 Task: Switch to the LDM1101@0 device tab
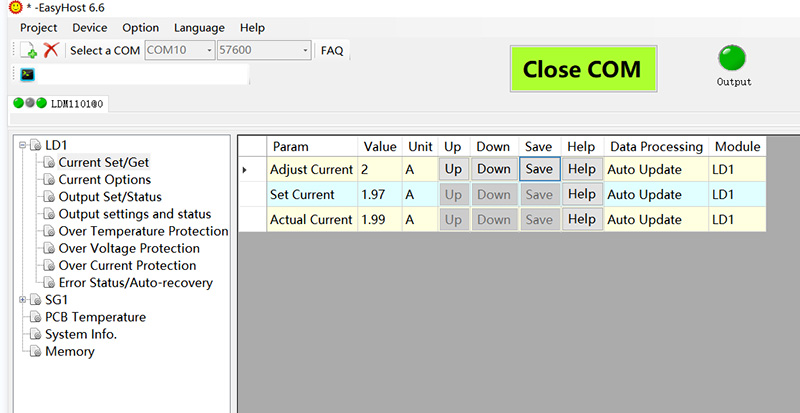tap(58, 103)
